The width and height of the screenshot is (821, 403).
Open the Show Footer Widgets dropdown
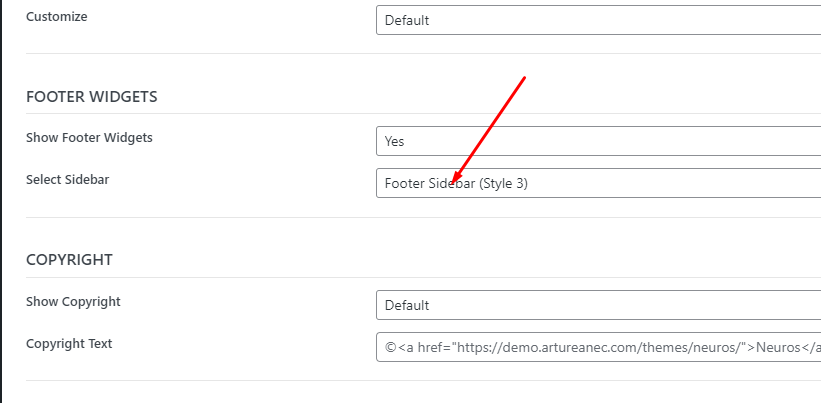598,141
